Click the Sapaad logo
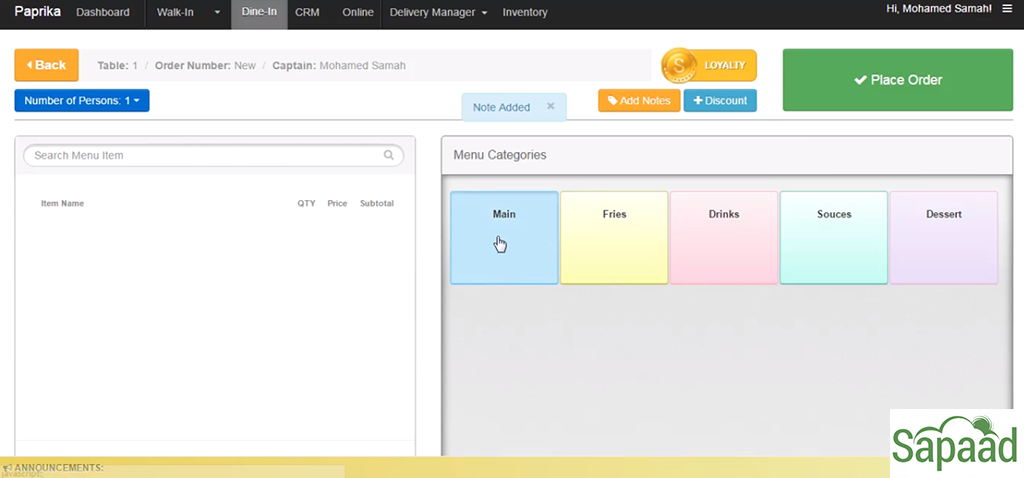The height and width of the screenshot is (478, 1024). (x=955, y=443)
